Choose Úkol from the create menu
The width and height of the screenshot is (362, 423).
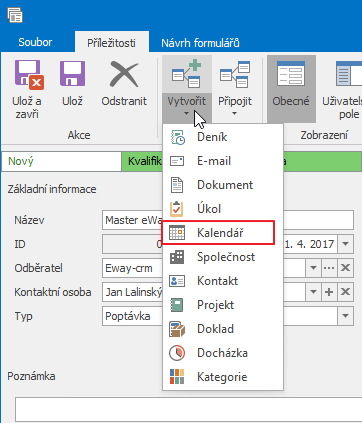coord(223,209)
